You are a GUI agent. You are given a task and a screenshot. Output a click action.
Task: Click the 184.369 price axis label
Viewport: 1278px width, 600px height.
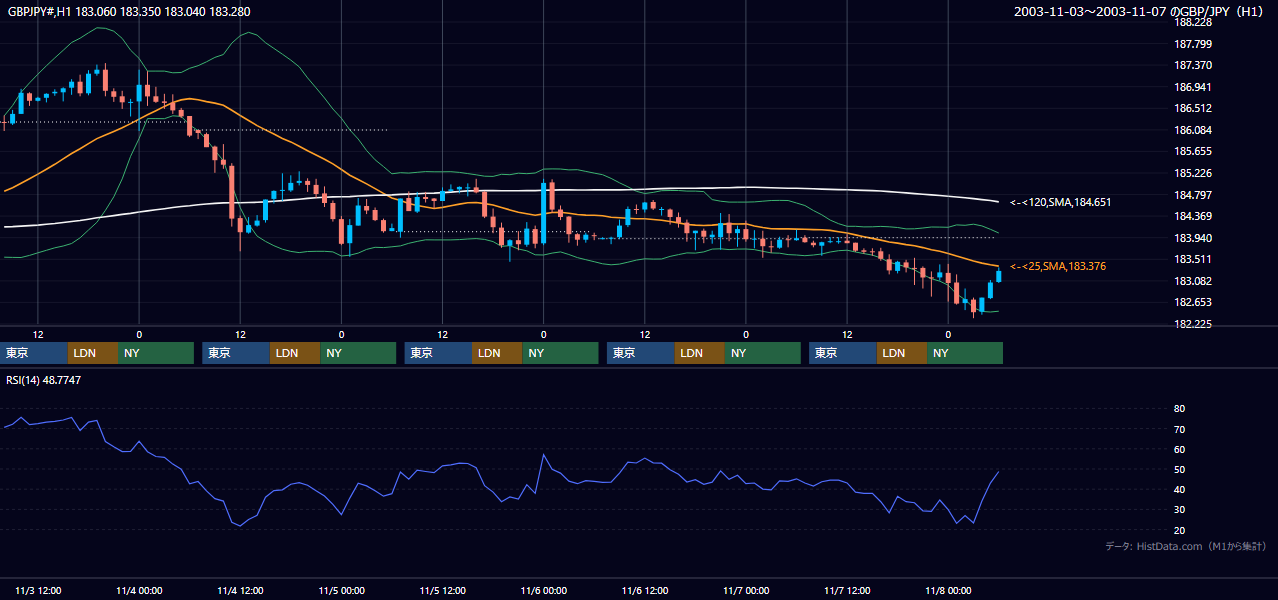pyautogui.click(x=1192, y=216)
